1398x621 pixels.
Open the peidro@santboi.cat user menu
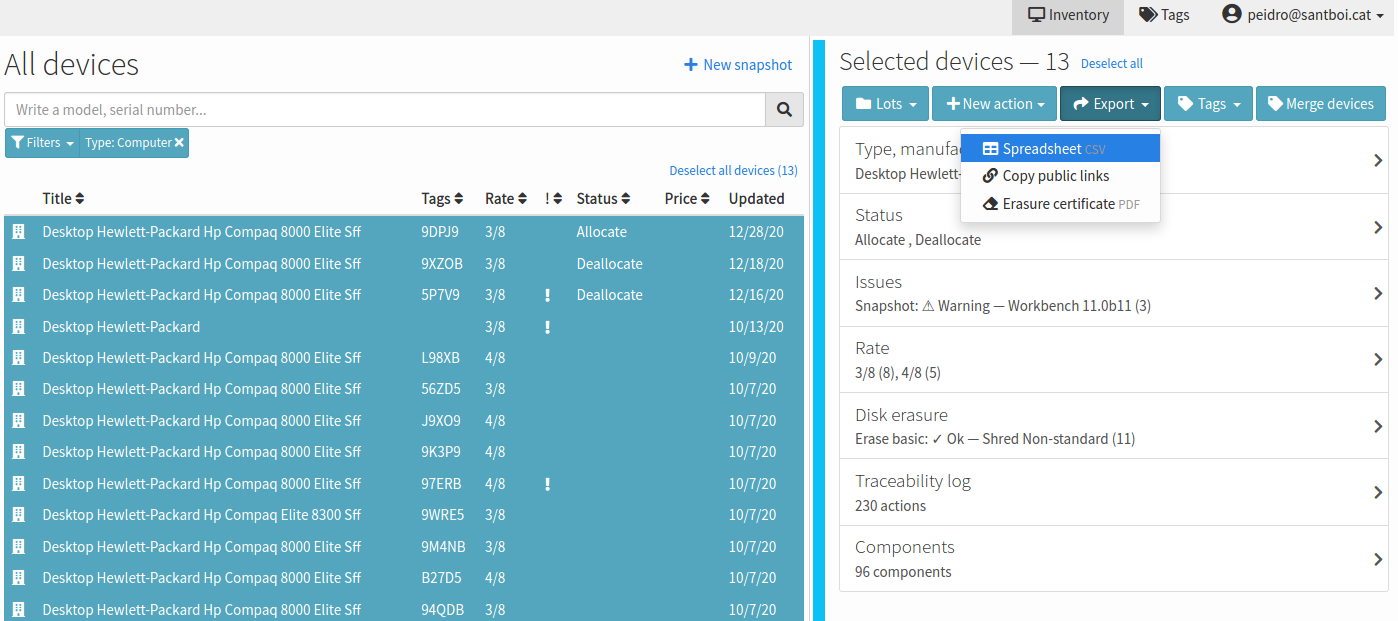[x=1303, y=15]
